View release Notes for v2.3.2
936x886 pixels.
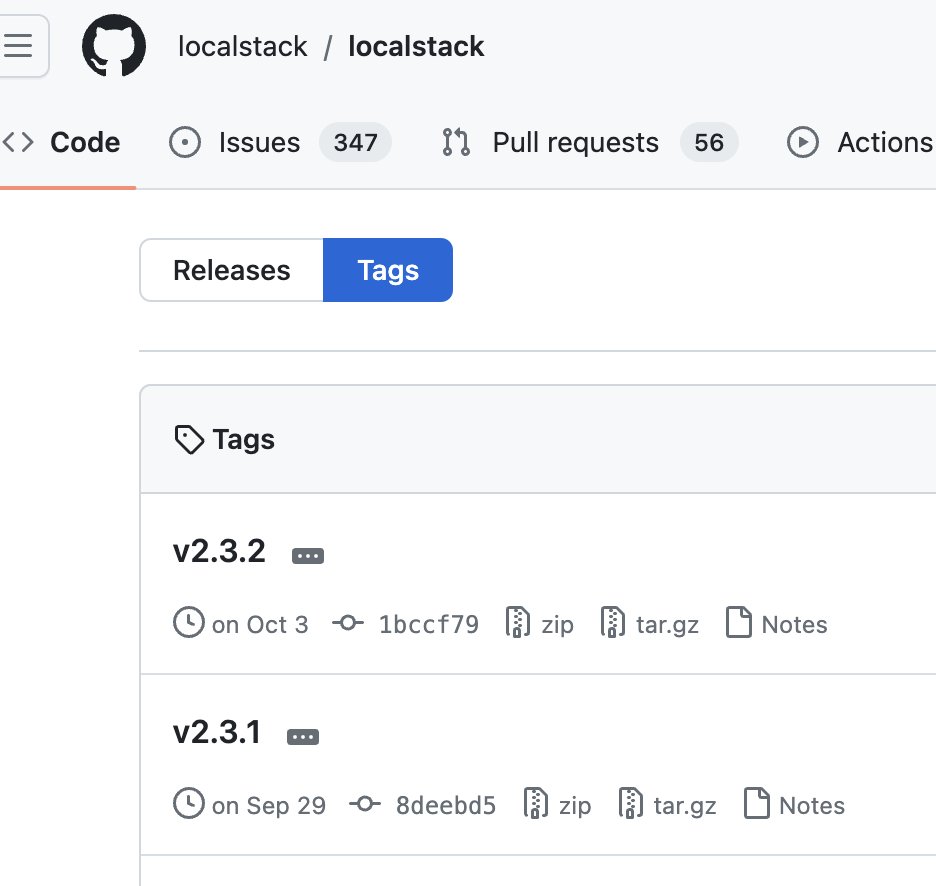794,623
